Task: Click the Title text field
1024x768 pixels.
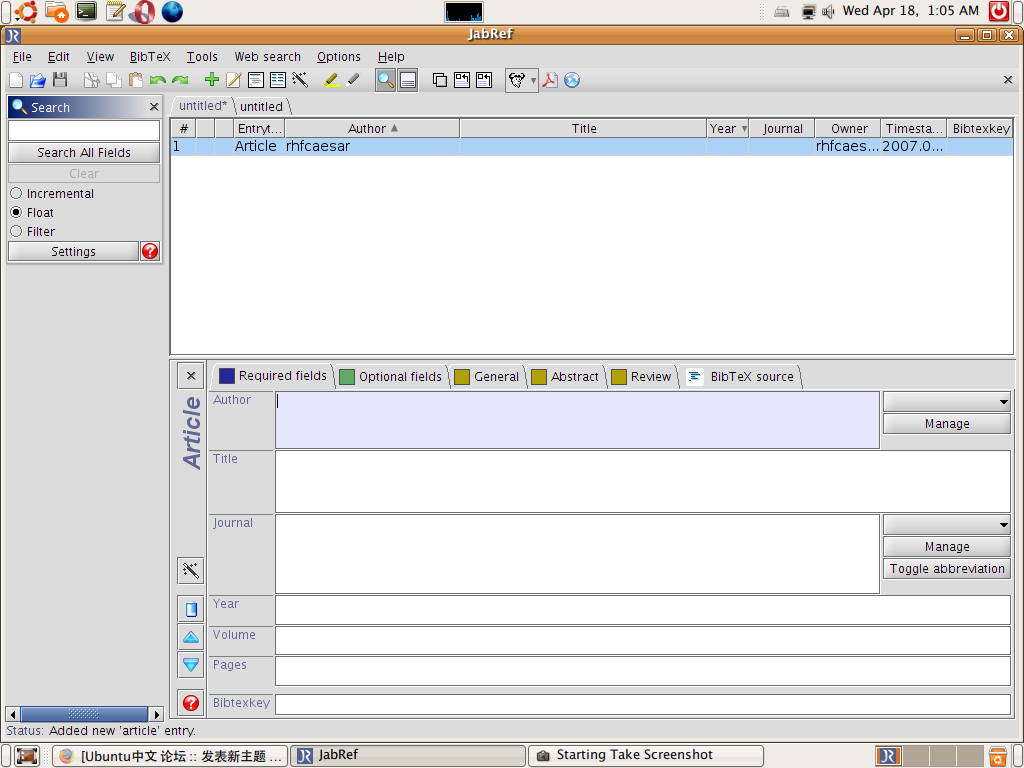Action: (x=643, y=481)
